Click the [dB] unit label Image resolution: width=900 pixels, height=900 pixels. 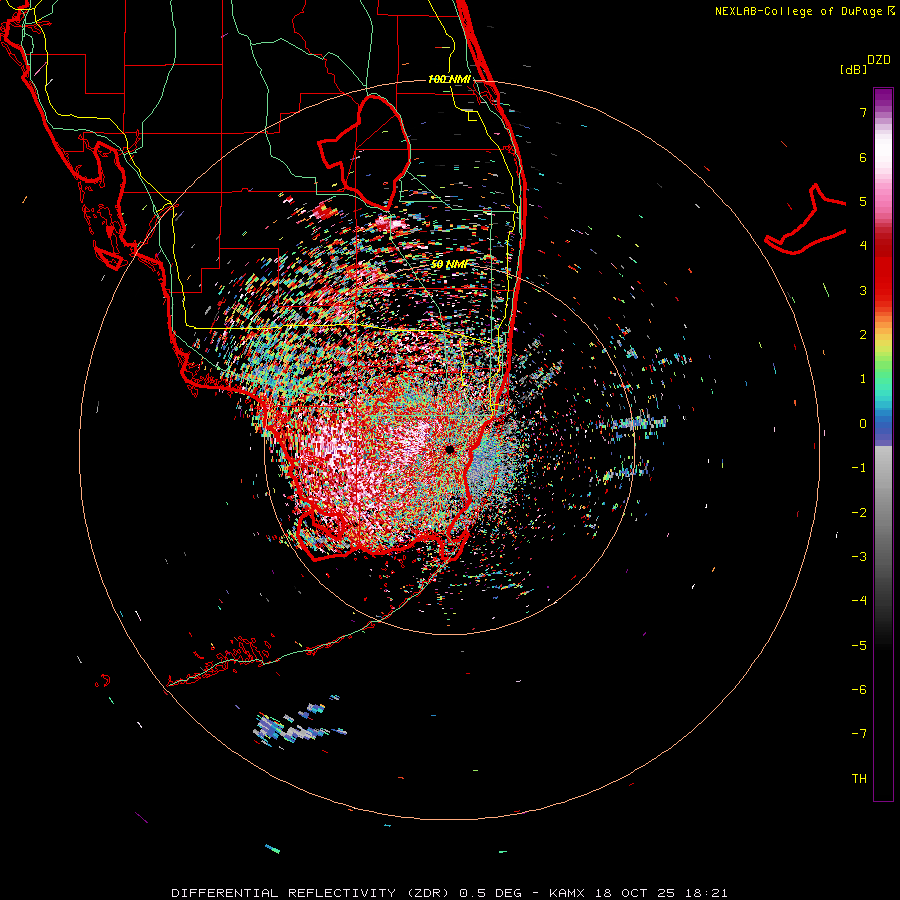click(x=853, y=69)
